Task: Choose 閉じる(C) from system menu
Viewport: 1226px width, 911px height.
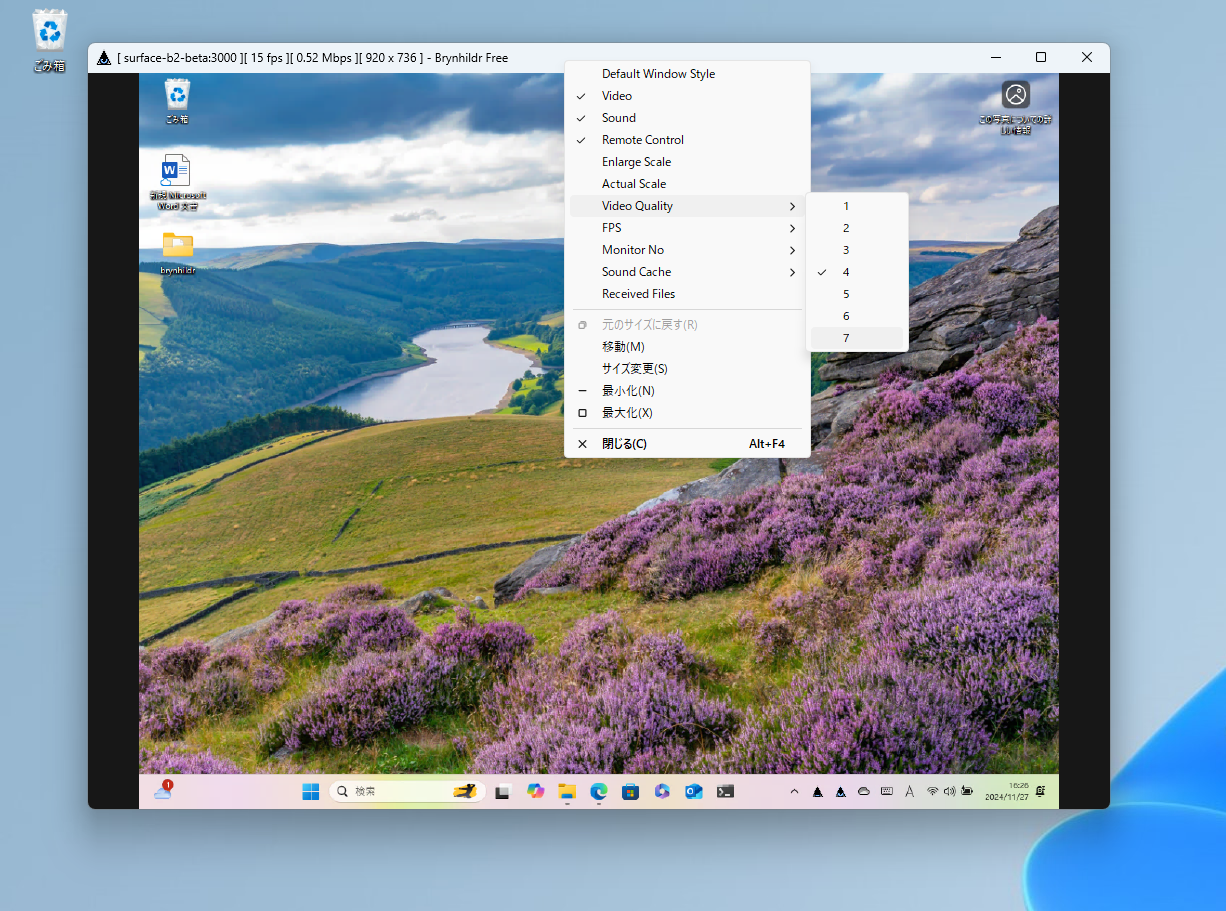Action: pyautogui.click(x=687, y=444)
